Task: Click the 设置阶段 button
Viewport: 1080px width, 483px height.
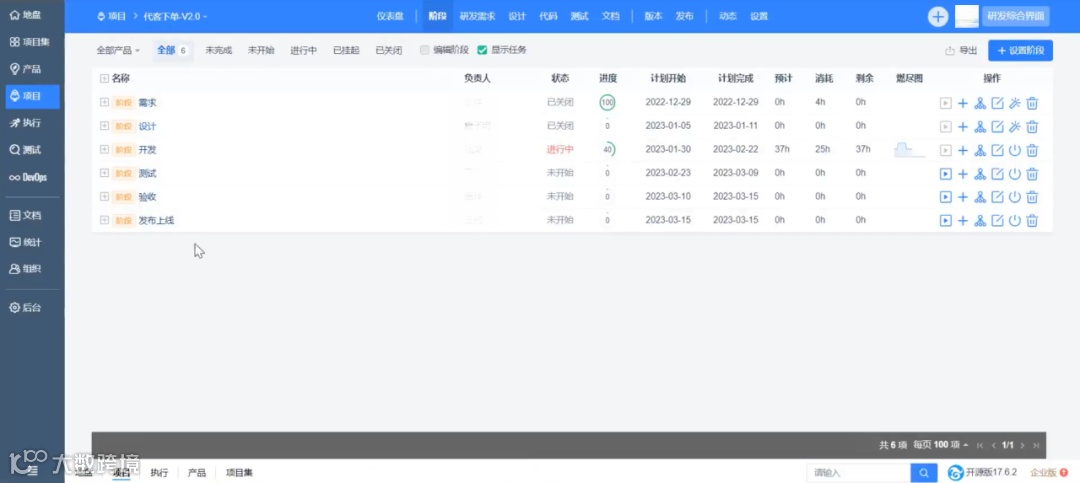Action: [1020, 50]
